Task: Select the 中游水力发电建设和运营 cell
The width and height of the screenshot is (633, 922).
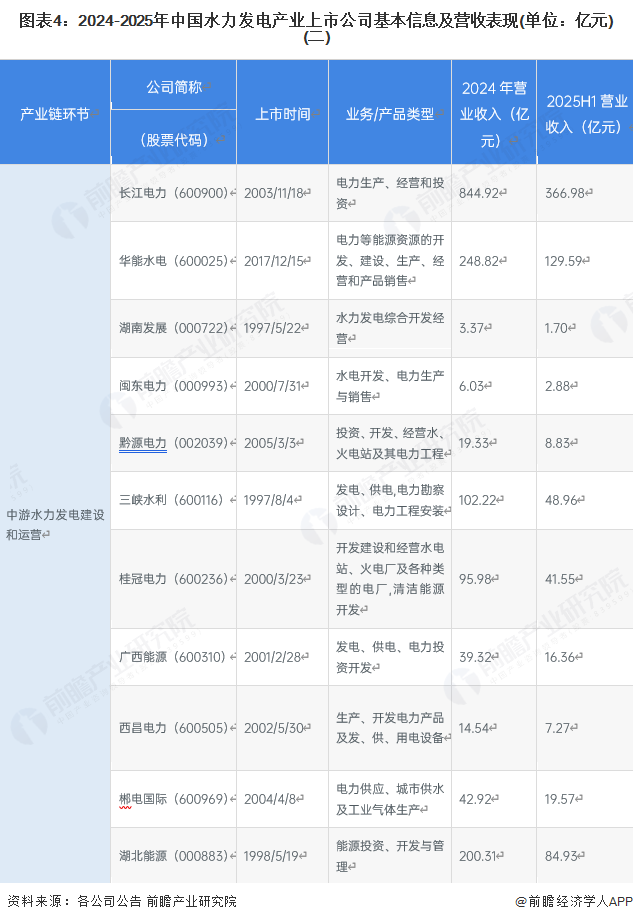Action: [x=55, y=525]
